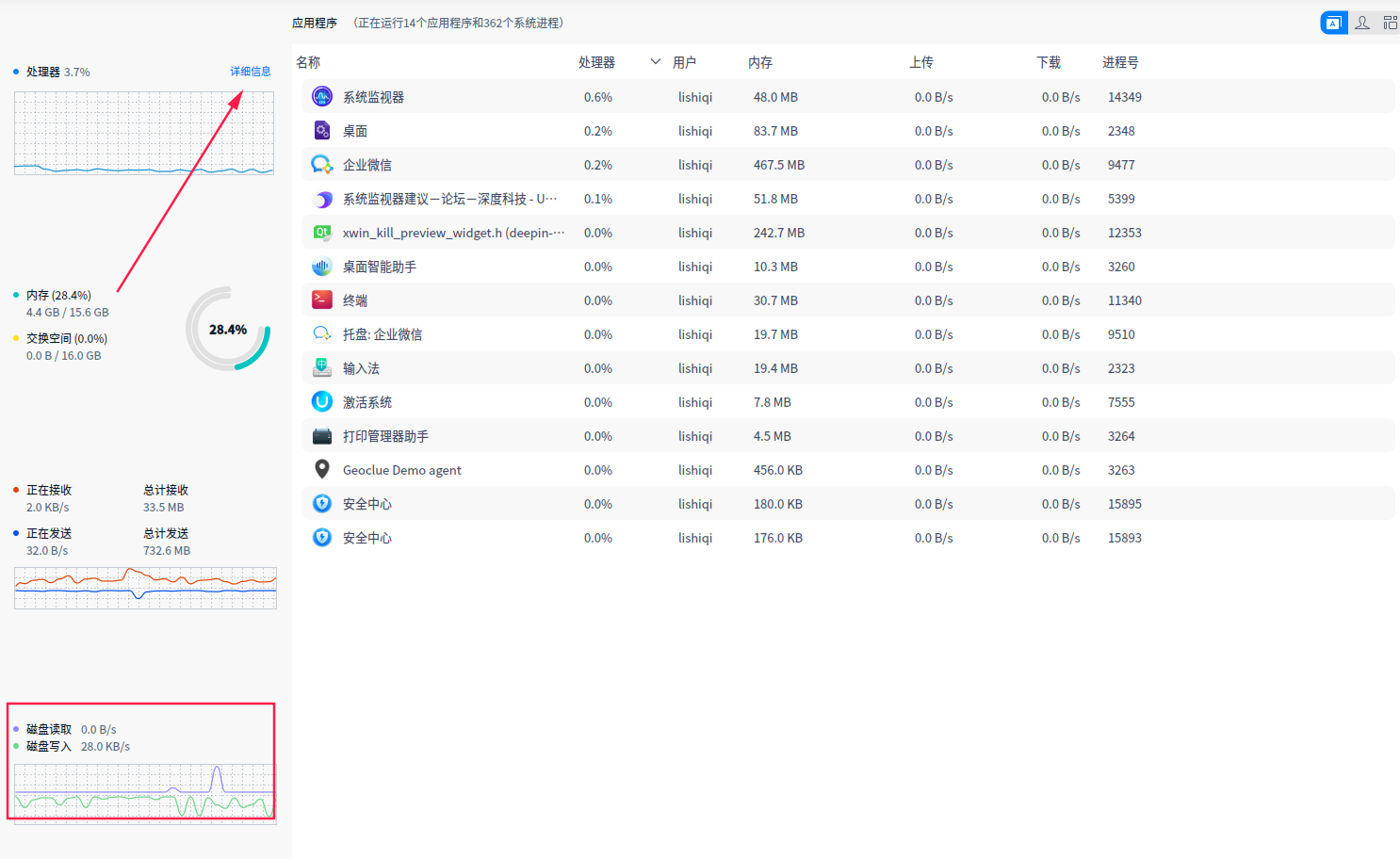Click the 磁盘读取 label
The height and width of the screenshot is (859, 1400).
click(x=49, y=729)
